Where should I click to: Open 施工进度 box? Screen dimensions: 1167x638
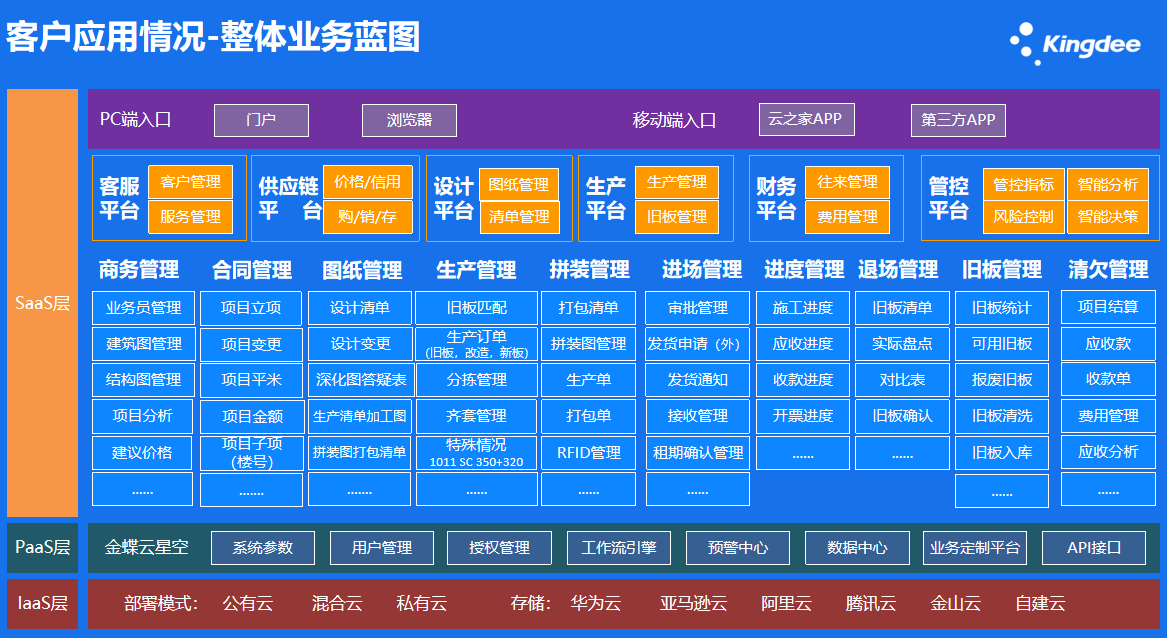(803, 307)
